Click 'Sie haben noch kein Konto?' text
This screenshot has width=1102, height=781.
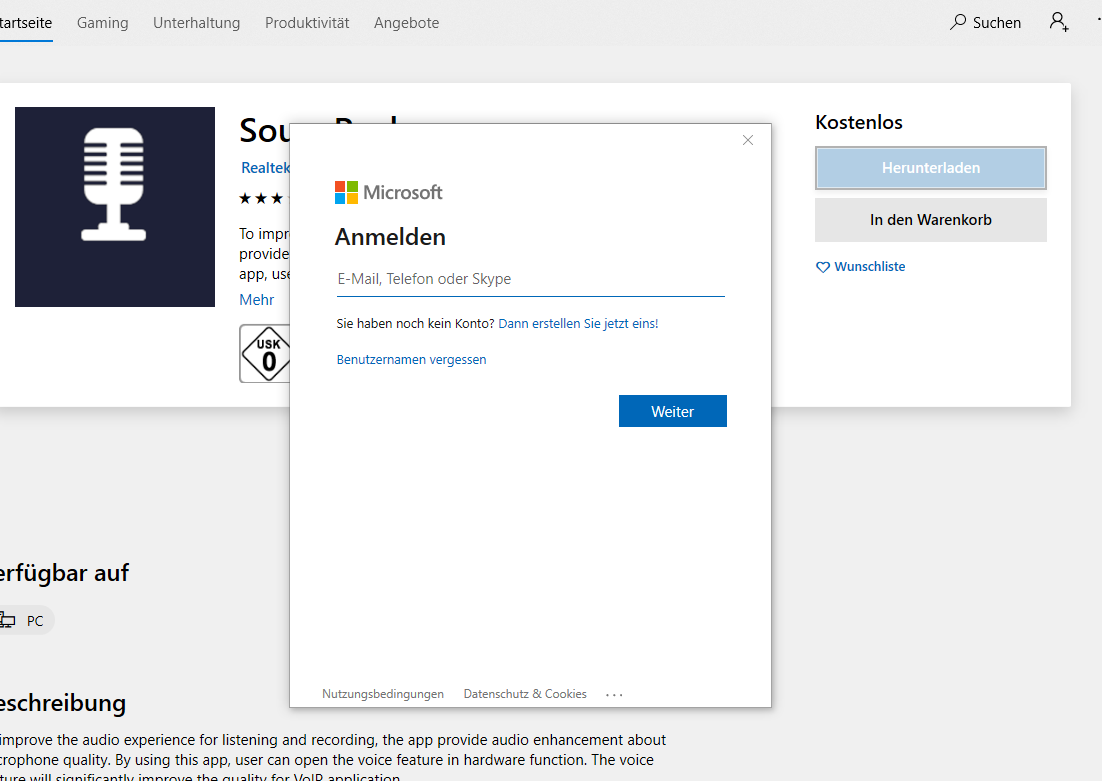(415, 323)
